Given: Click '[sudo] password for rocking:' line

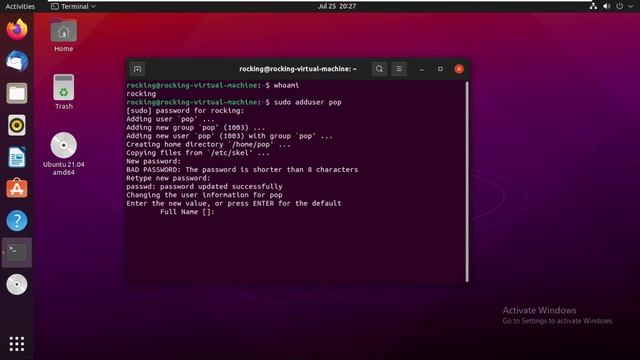Looking at the screenshot, I should click(185, 111).
